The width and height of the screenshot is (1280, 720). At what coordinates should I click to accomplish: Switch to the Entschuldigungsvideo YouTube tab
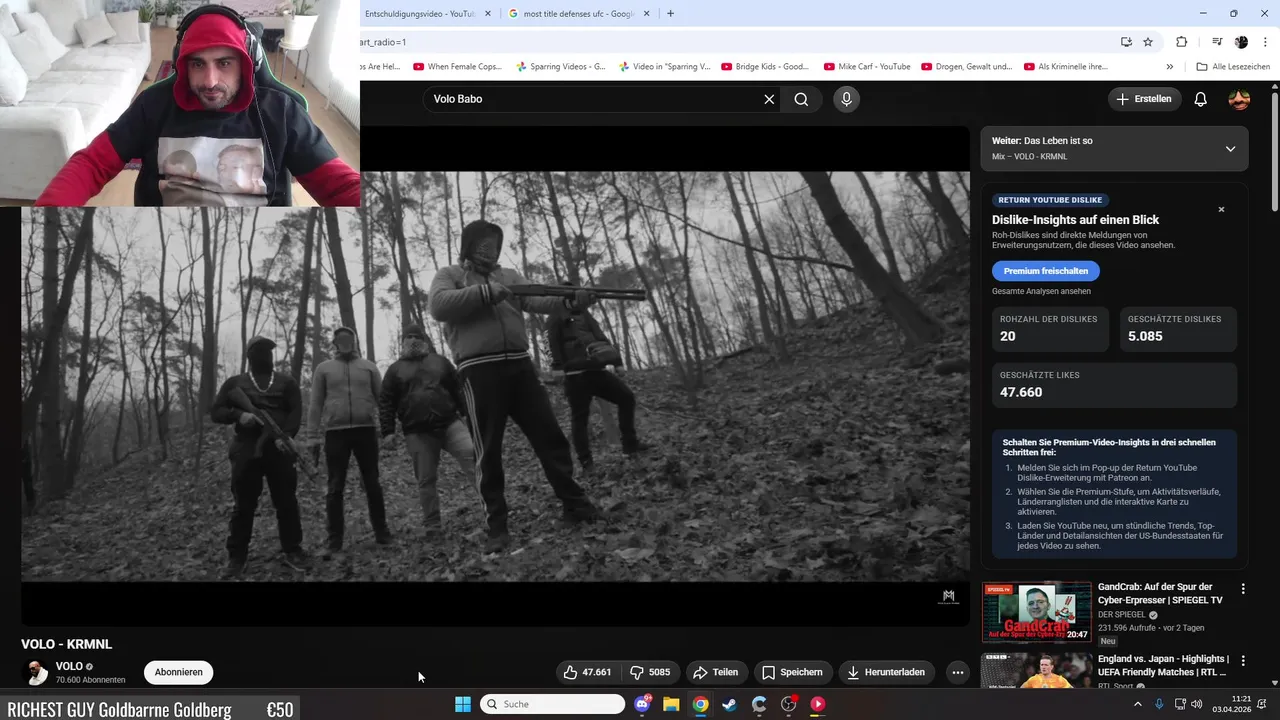(421, 13)
